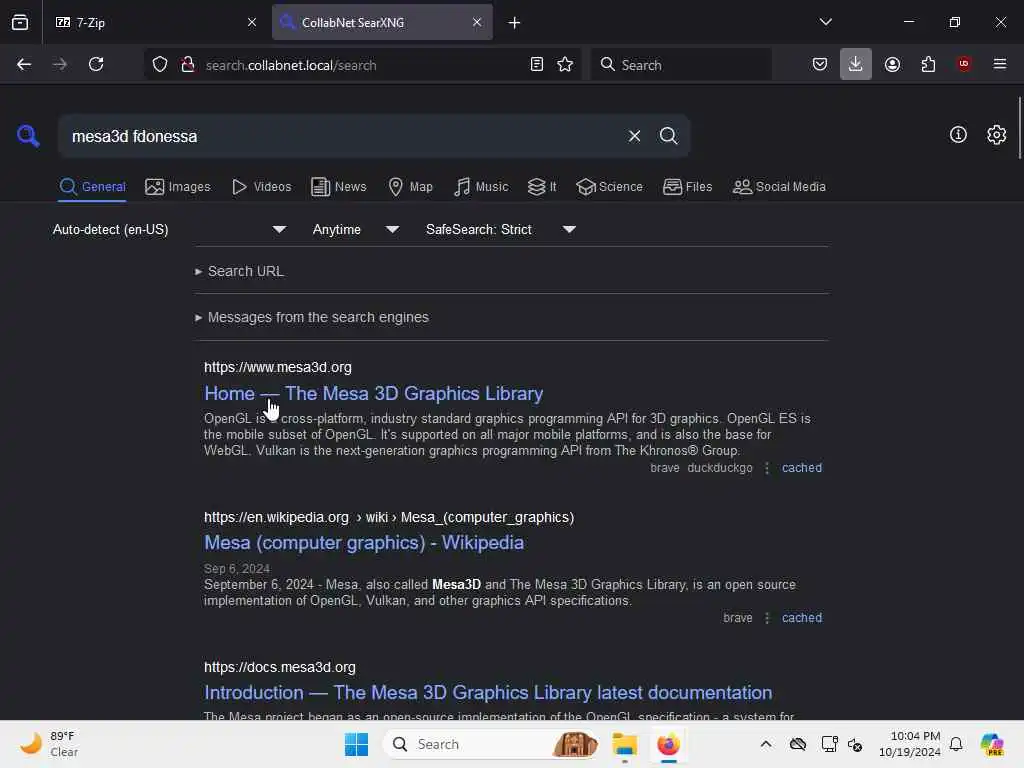
Task: Submit search with magnifier button
Action: pos(668,136)
